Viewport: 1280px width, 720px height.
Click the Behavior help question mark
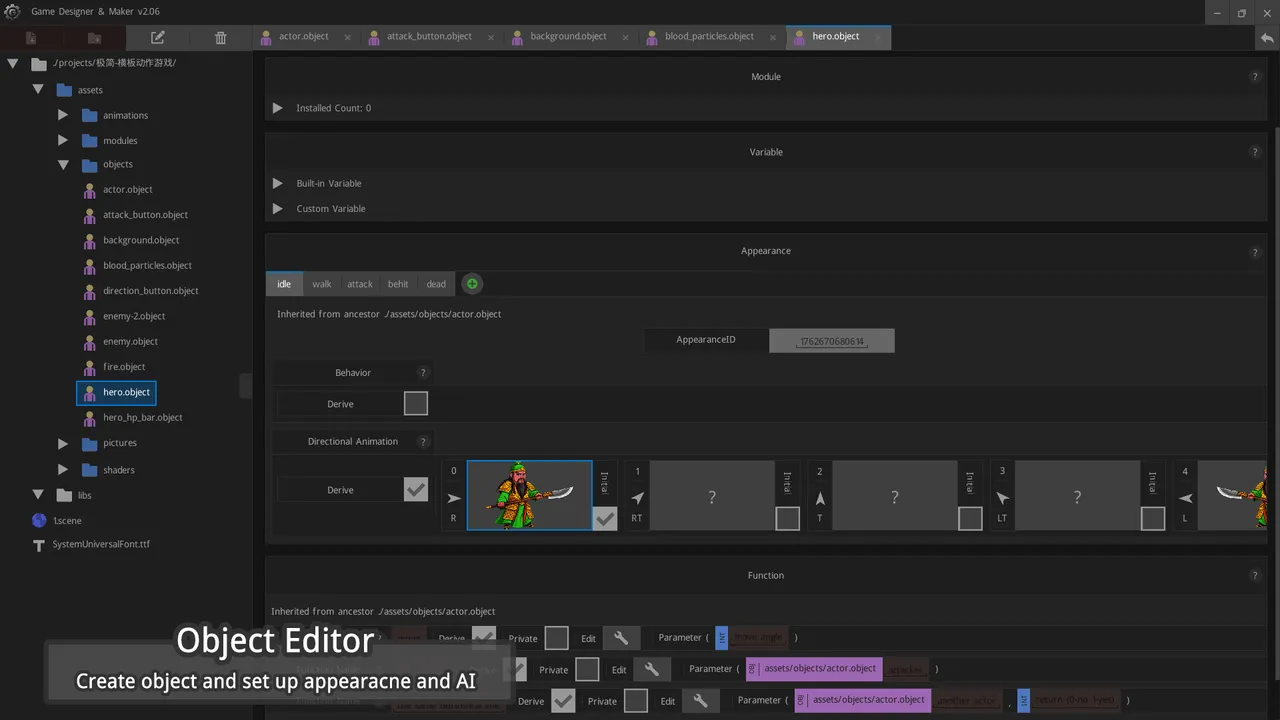click(422, 373)
